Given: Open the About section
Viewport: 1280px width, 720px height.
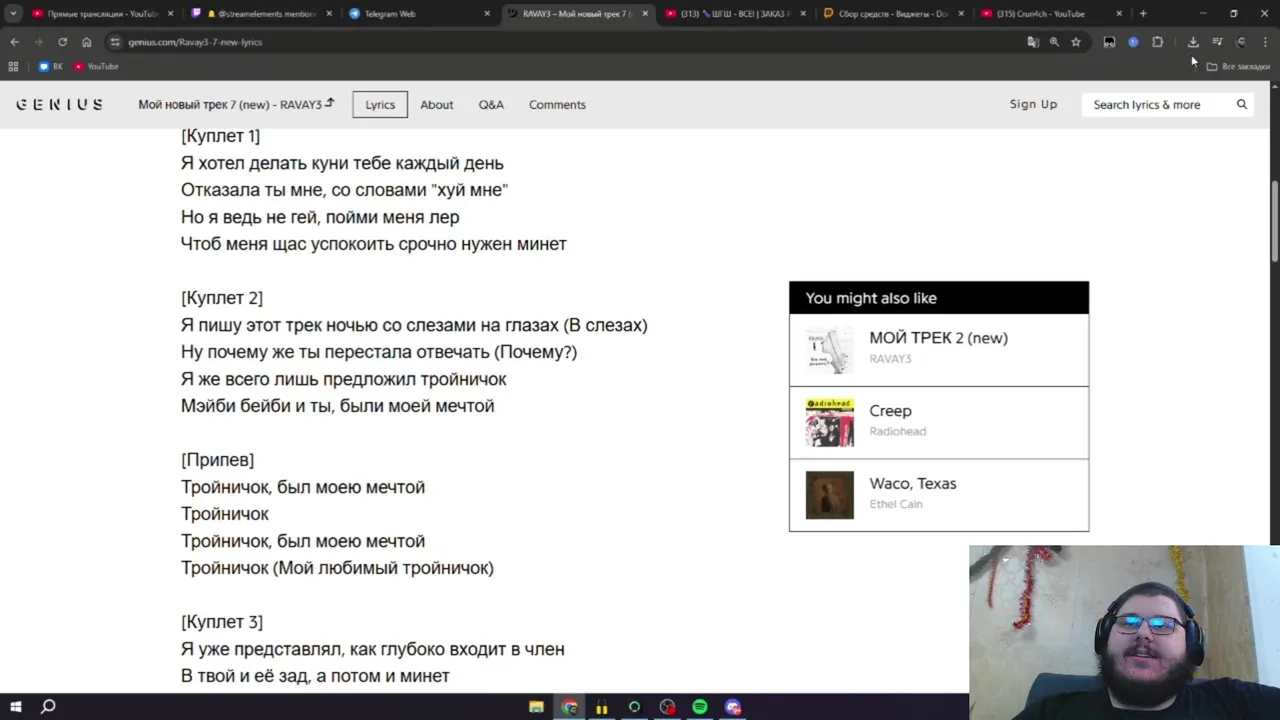Looking at the screenshot, I should [x=436, y=104].
